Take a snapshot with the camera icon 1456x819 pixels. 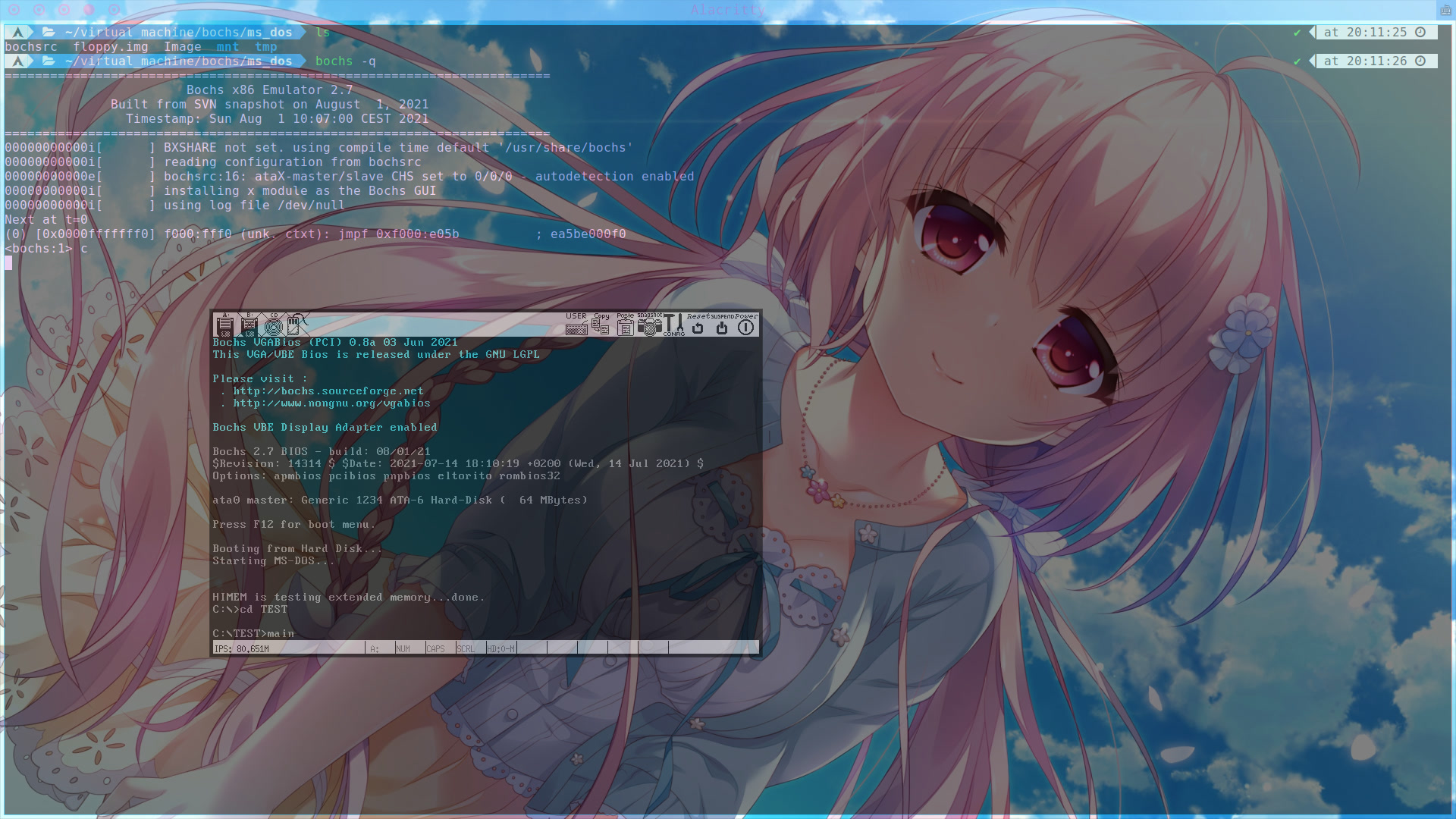[649, 325]
